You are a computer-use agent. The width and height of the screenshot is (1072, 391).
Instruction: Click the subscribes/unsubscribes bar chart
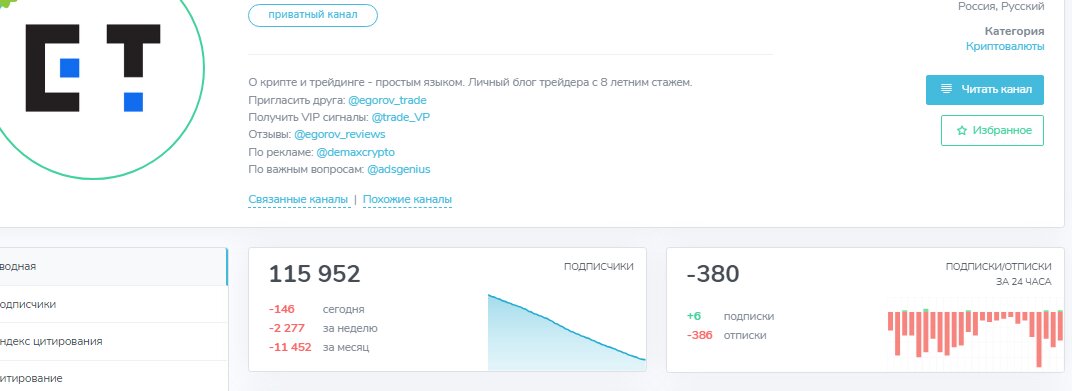click(975, 338)
